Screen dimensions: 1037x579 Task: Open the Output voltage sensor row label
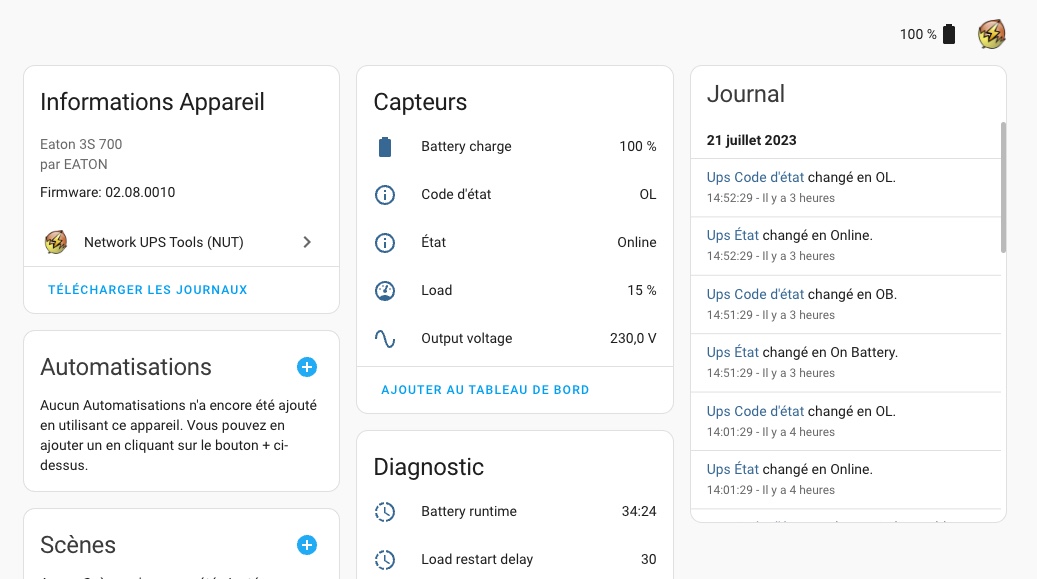point(467,338)
